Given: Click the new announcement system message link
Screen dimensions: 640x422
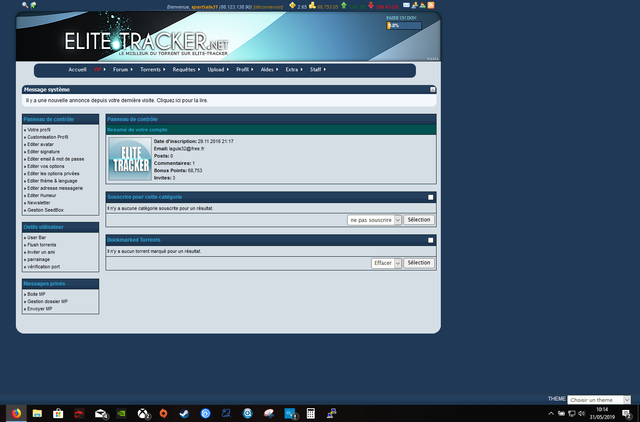Looking at the screenshot, I should (117, 100).
